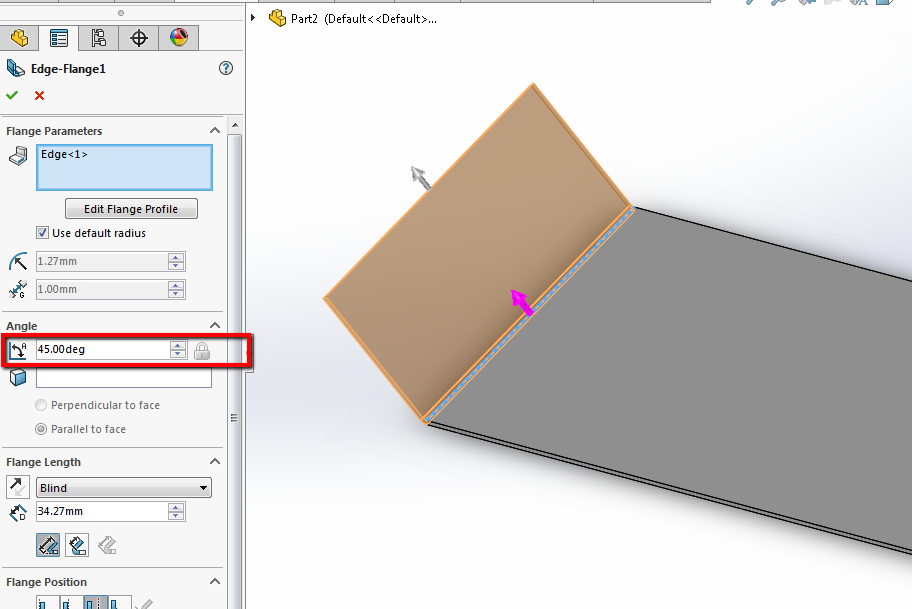Click the face selection cube icon
Screen dimensions: 912x609
pos(18,377)
